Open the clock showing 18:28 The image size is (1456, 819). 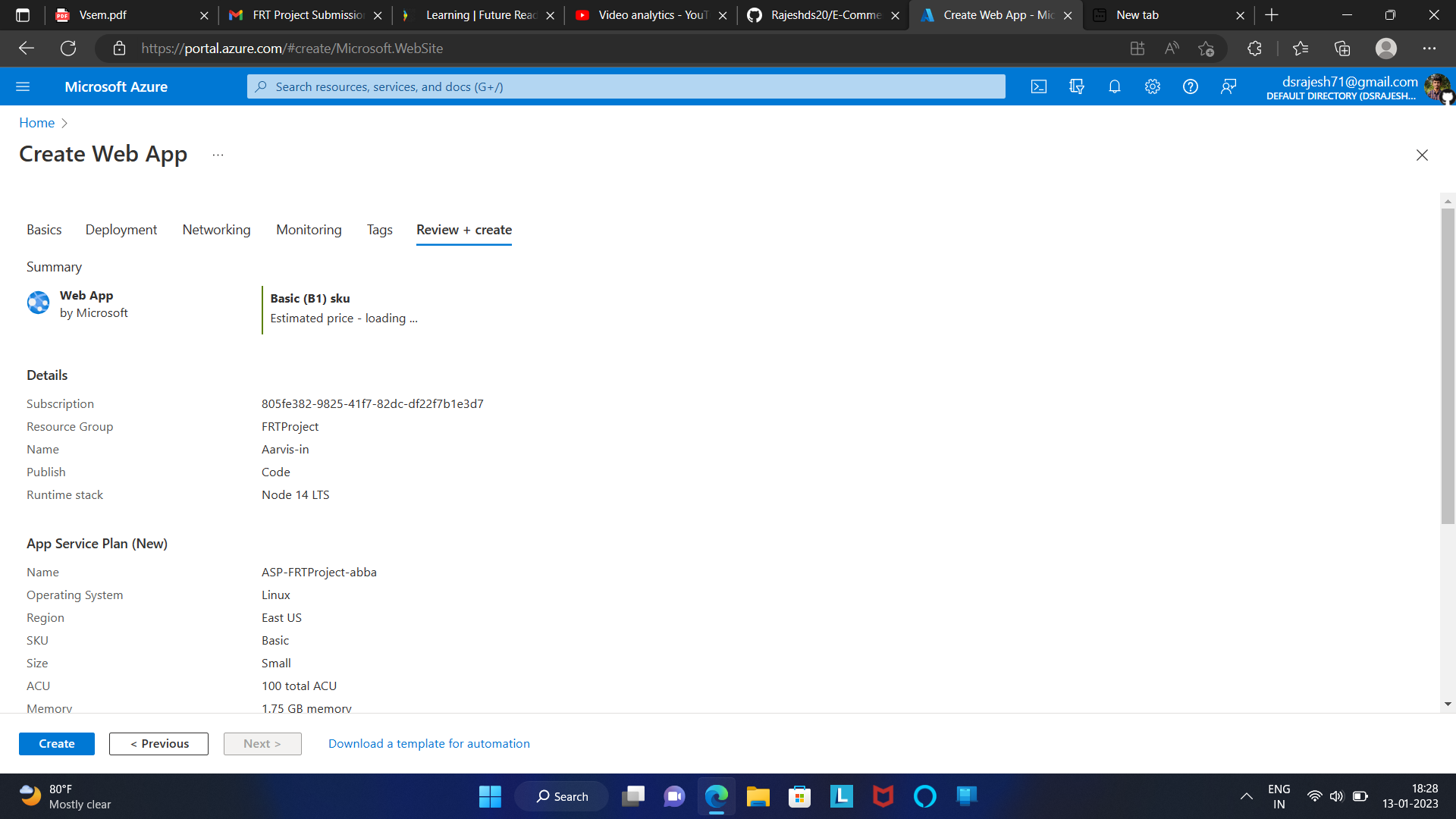pyautogui.click(x=1410, y=796)
